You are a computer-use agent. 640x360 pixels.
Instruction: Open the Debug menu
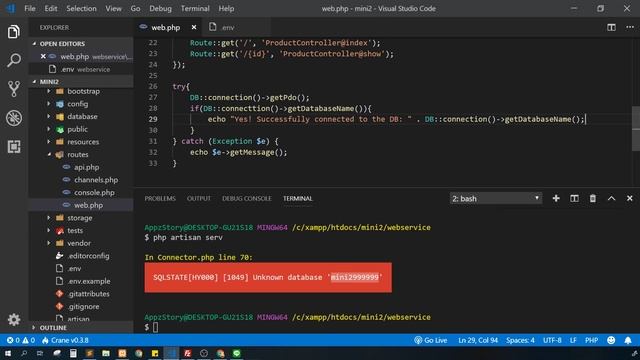(x=160, y=8)
